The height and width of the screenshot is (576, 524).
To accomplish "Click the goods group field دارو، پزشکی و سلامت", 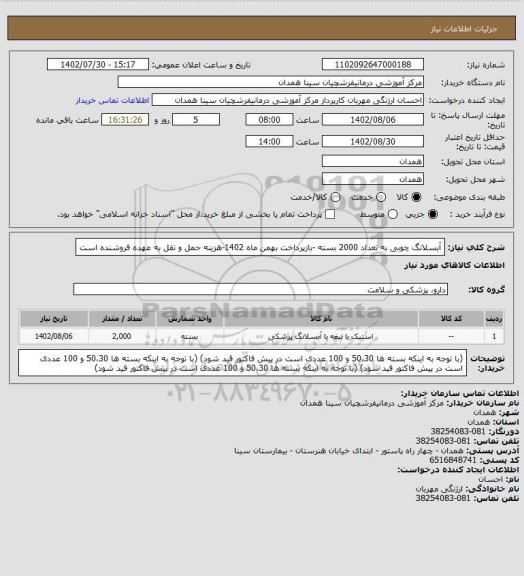I will pyautogui.click(x=260, y=289).
